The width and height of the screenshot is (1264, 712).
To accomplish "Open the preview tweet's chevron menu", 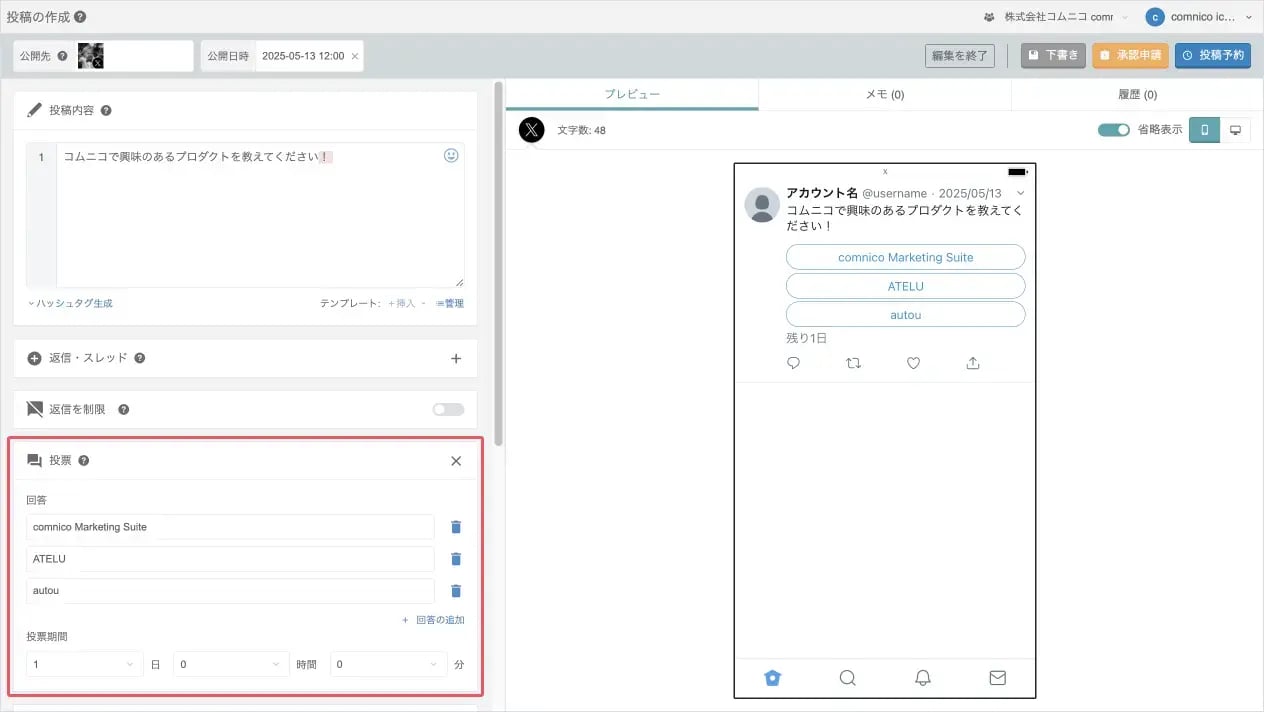I will (x=1020, y=193).
